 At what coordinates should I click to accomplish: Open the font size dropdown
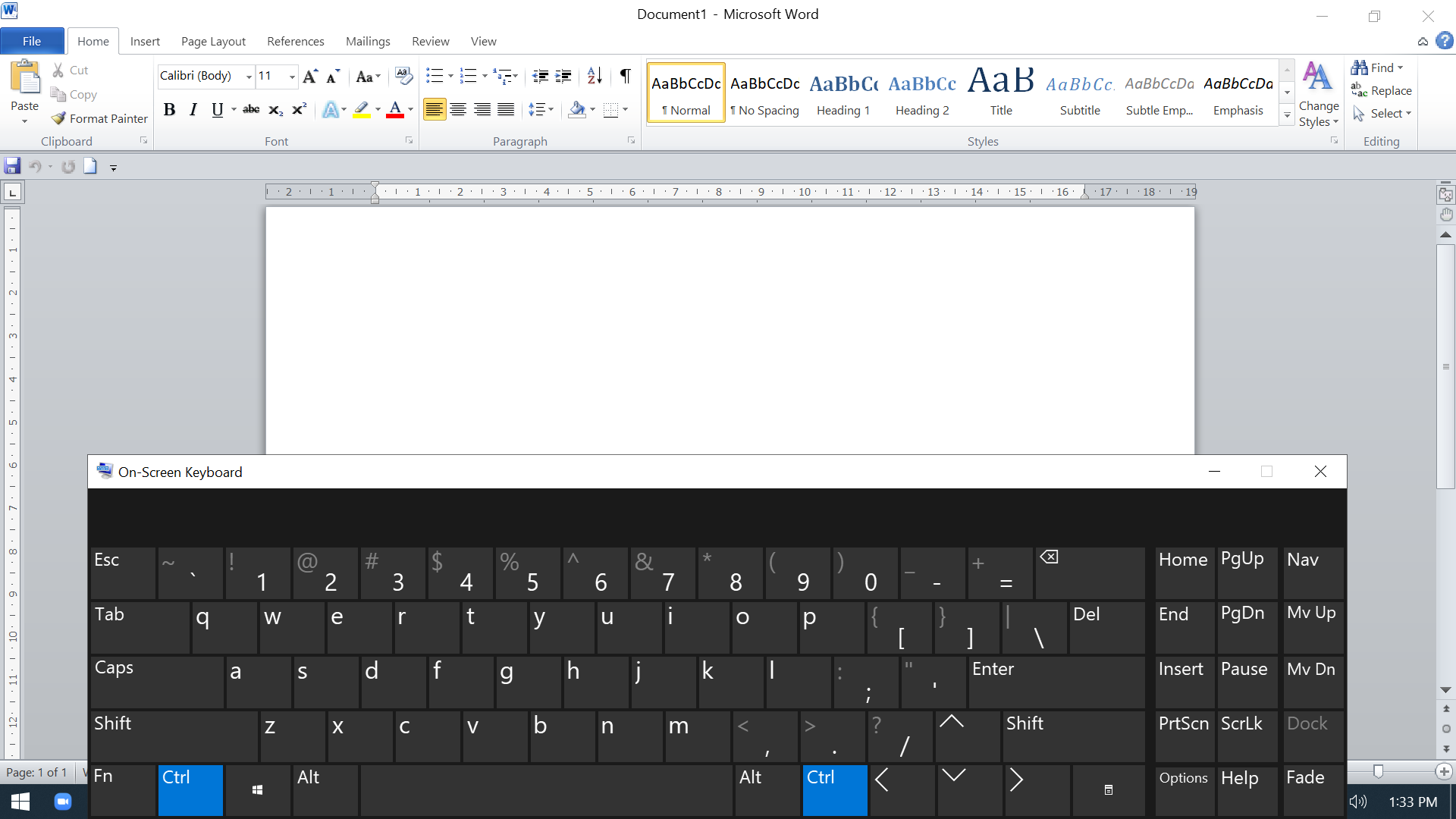(292, 77)
